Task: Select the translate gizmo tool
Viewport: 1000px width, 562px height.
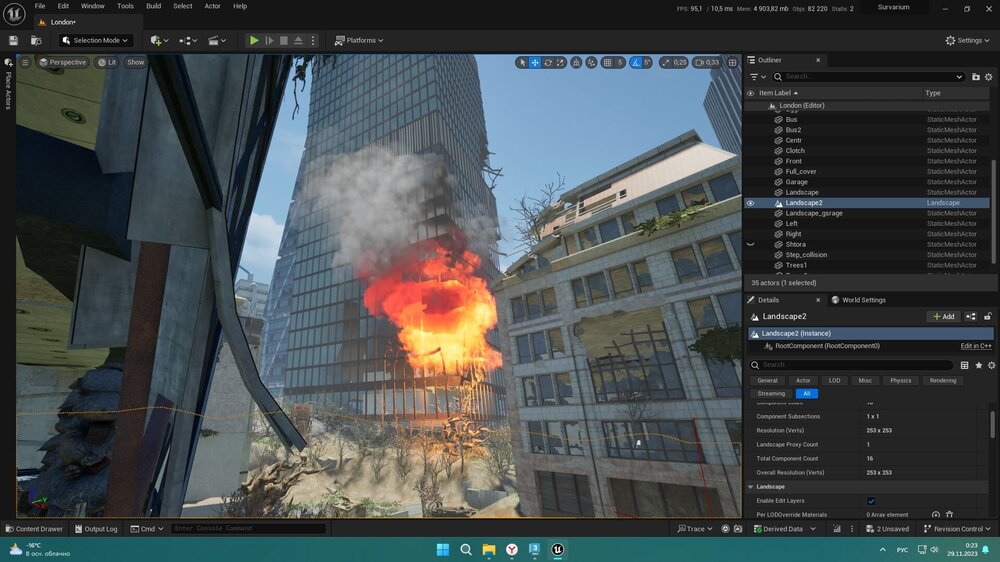Action: point(535,62)
